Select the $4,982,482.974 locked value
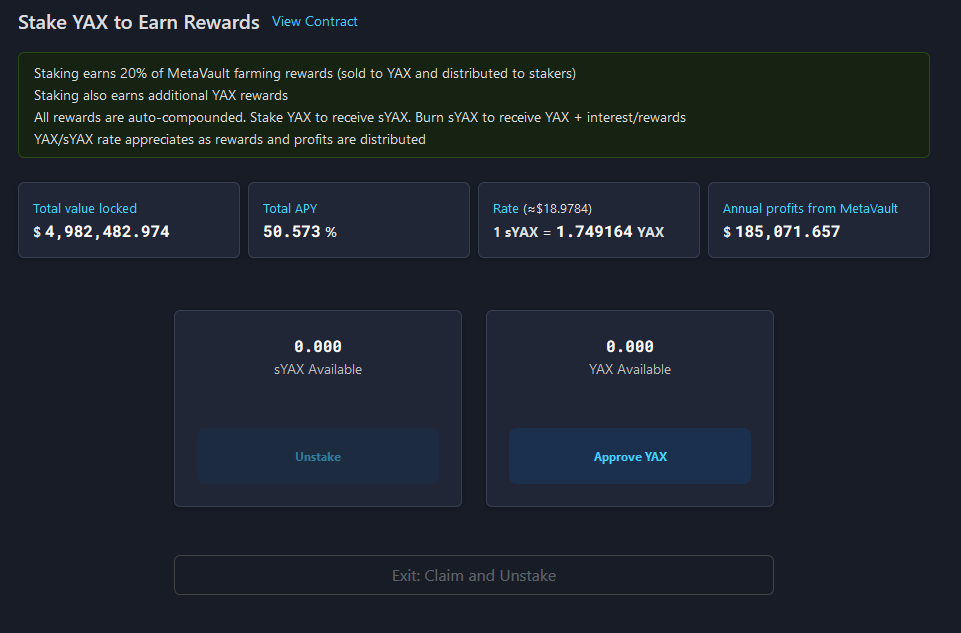 click(101, 232)
